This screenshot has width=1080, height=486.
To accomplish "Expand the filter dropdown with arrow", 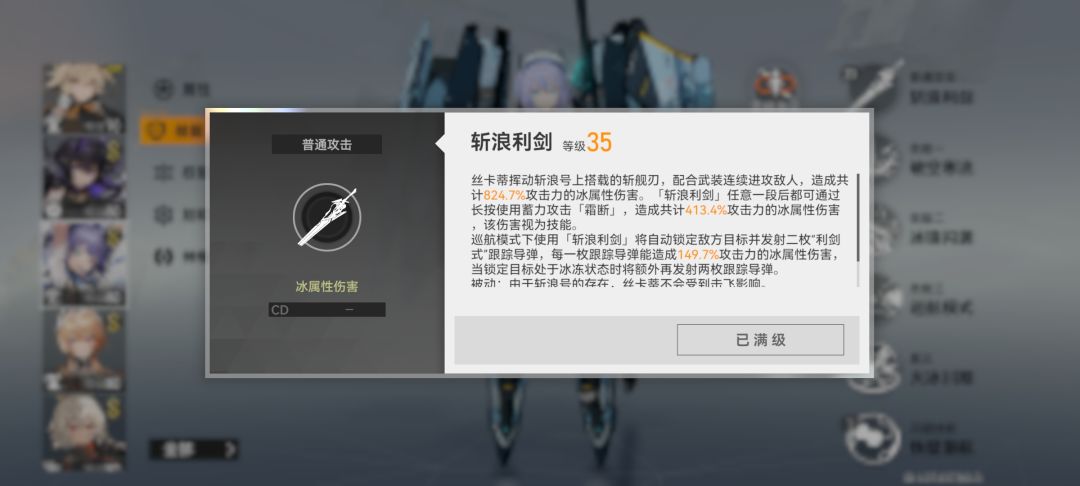I will (194, 450).
